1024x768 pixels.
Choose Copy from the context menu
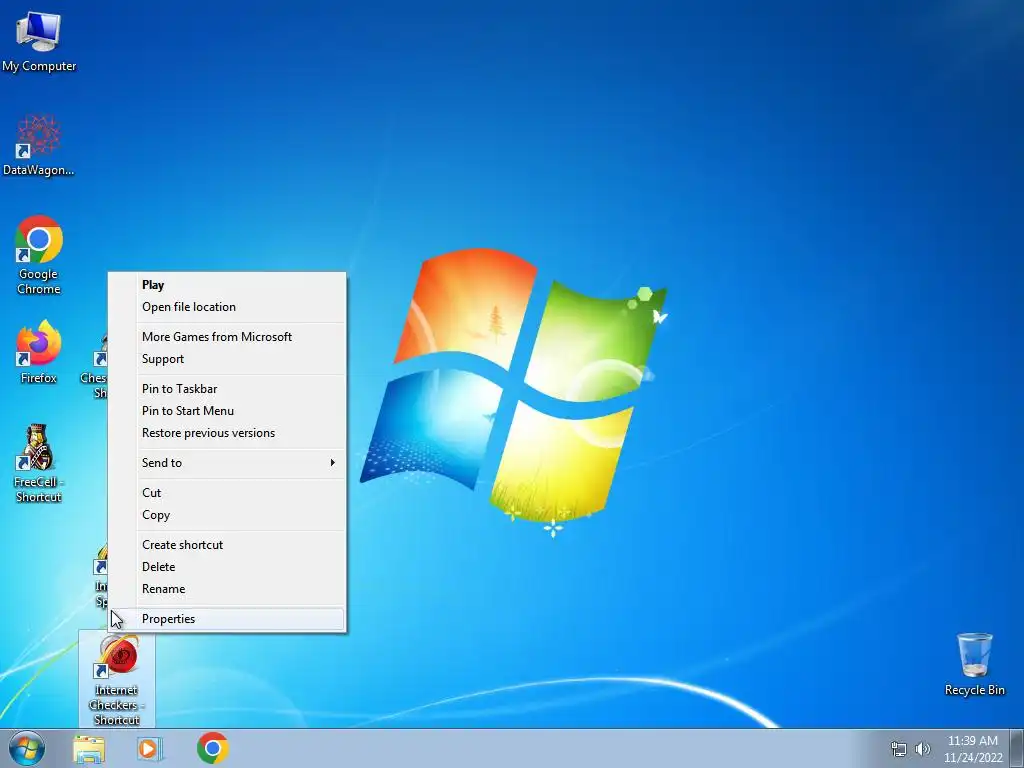(x=227, y=515)
